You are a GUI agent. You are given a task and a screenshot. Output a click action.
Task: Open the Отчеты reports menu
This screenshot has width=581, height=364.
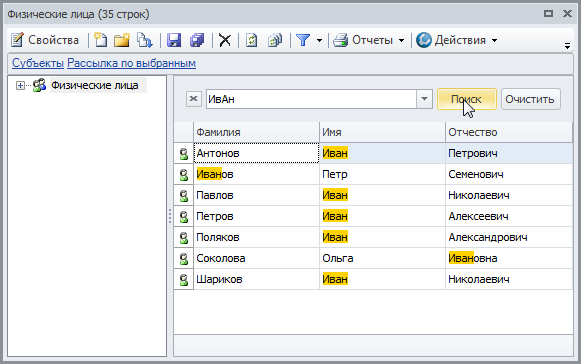click(x=369, y=40)
